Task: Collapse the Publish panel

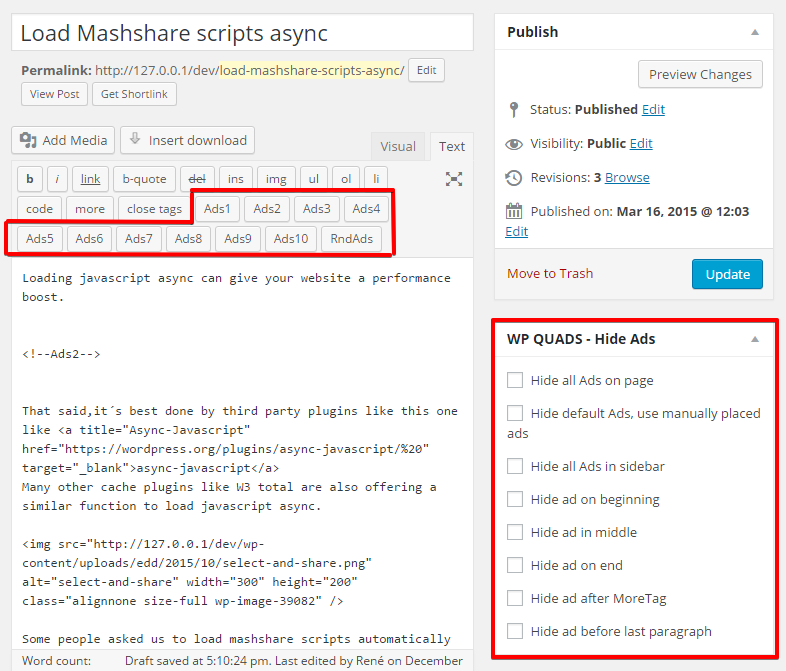Action: [755, 32]
